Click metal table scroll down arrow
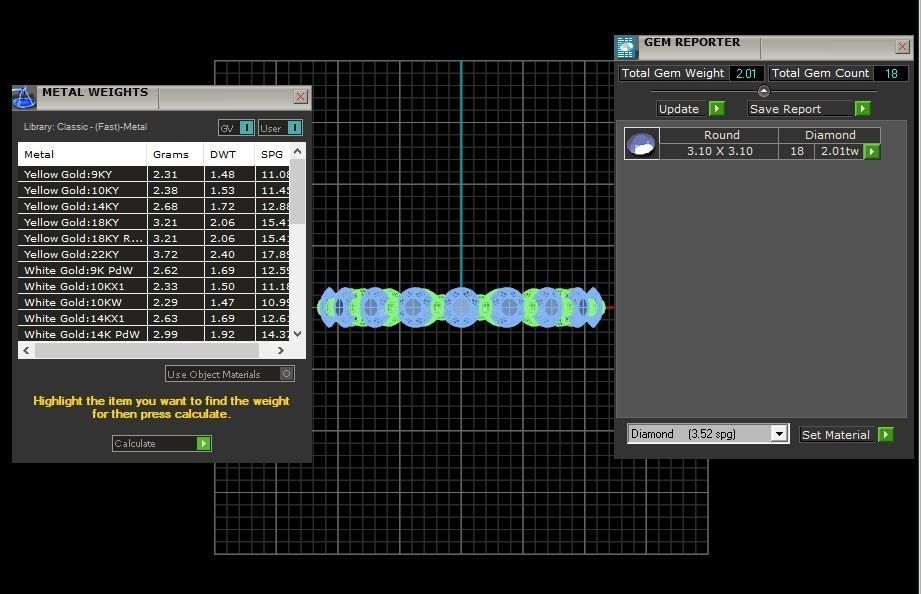 tap(298, 333)
